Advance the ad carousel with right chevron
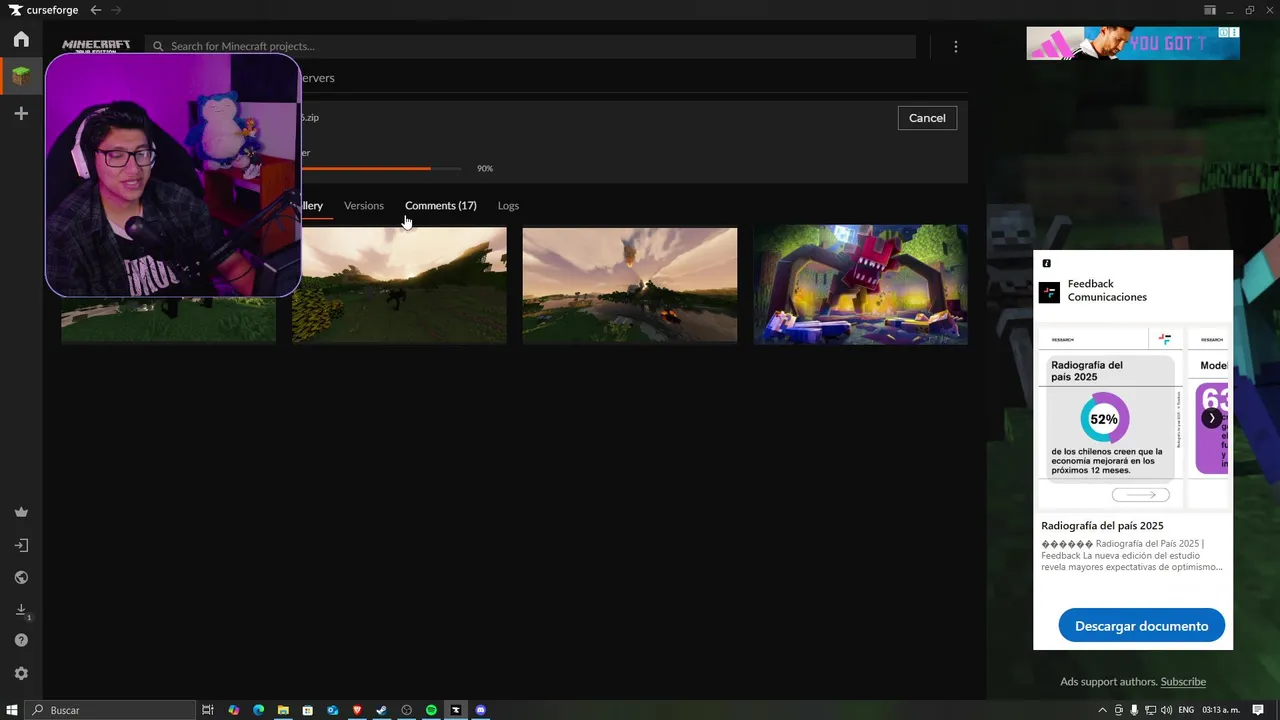This screenshot has height=720, width=1280. click(x=1212, y=418)
